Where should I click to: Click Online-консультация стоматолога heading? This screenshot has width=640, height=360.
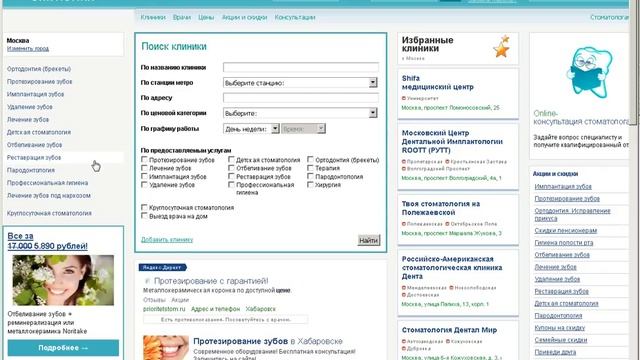(581, 118)
